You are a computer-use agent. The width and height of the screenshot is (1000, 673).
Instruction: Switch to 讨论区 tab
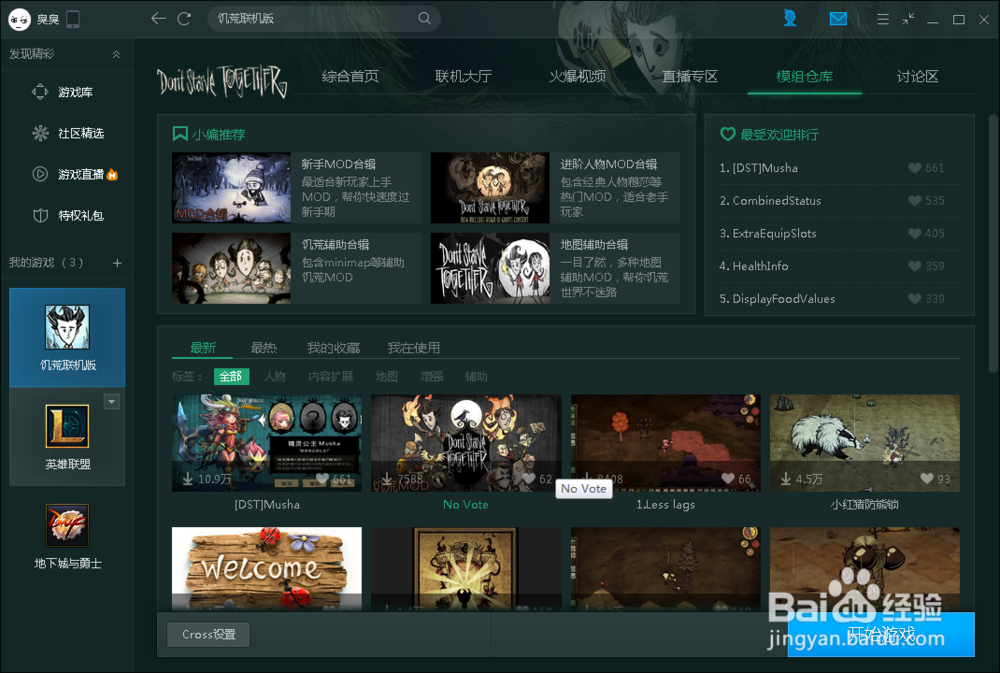click(x=917, y=77)
